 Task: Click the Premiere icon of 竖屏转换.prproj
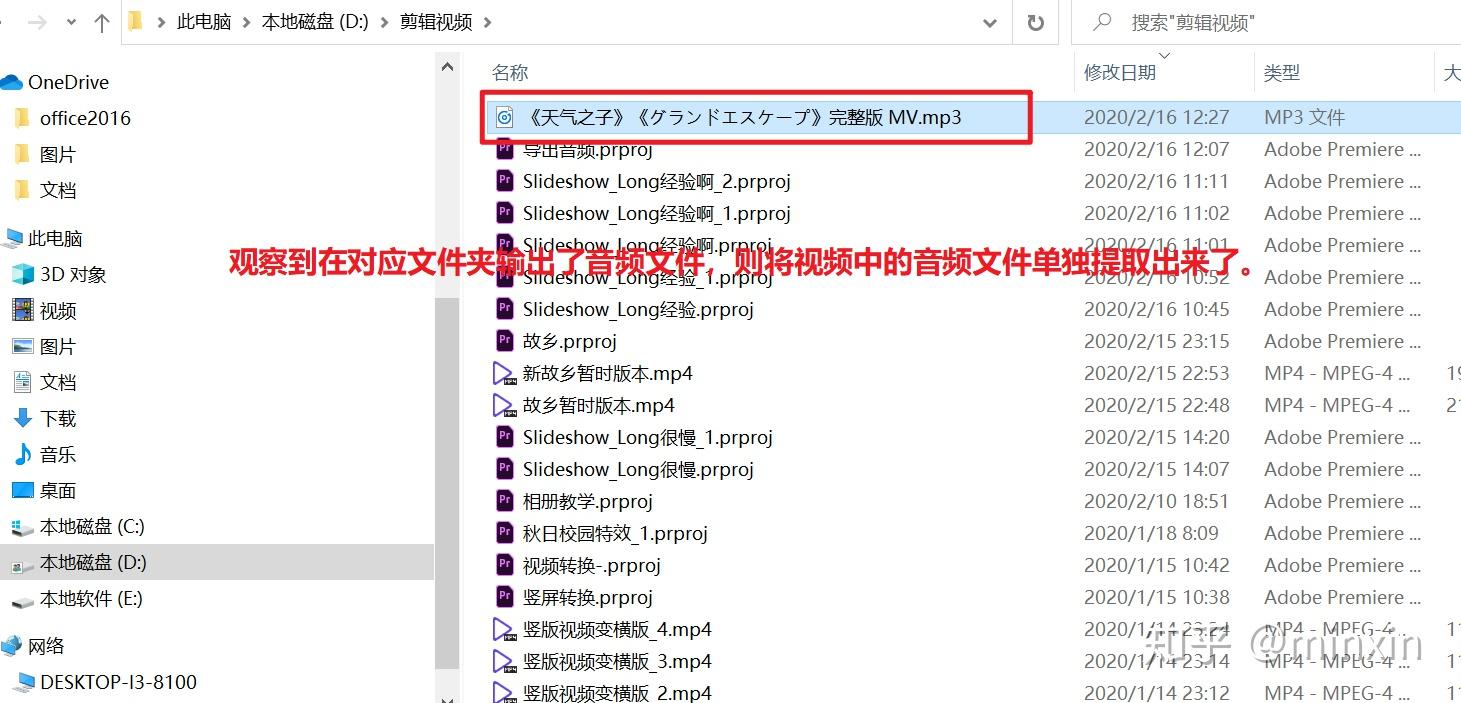pos(505,596)
